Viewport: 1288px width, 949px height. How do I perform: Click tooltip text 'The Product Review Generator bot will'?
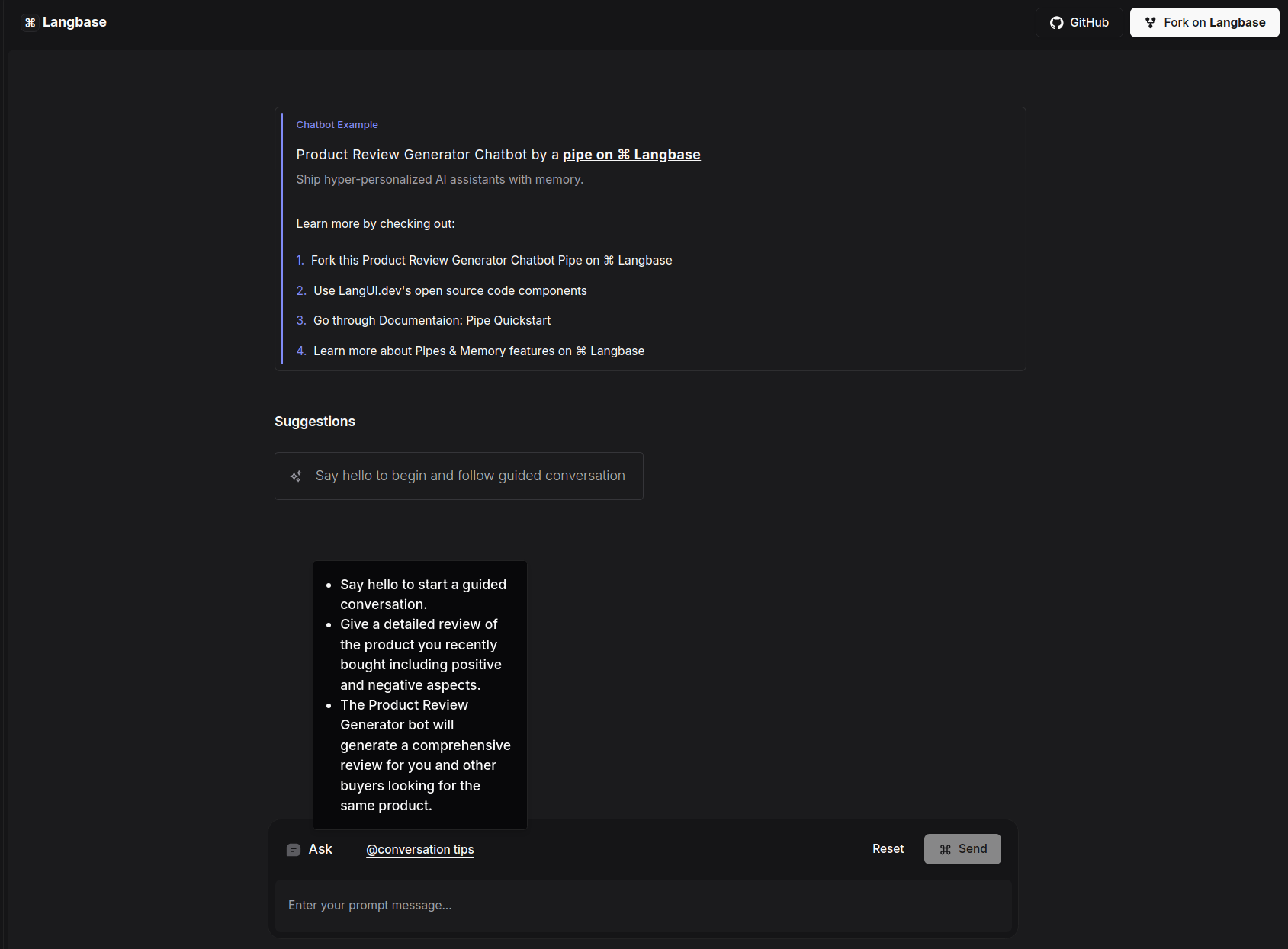pyautogui.click(x=426, y=755)
